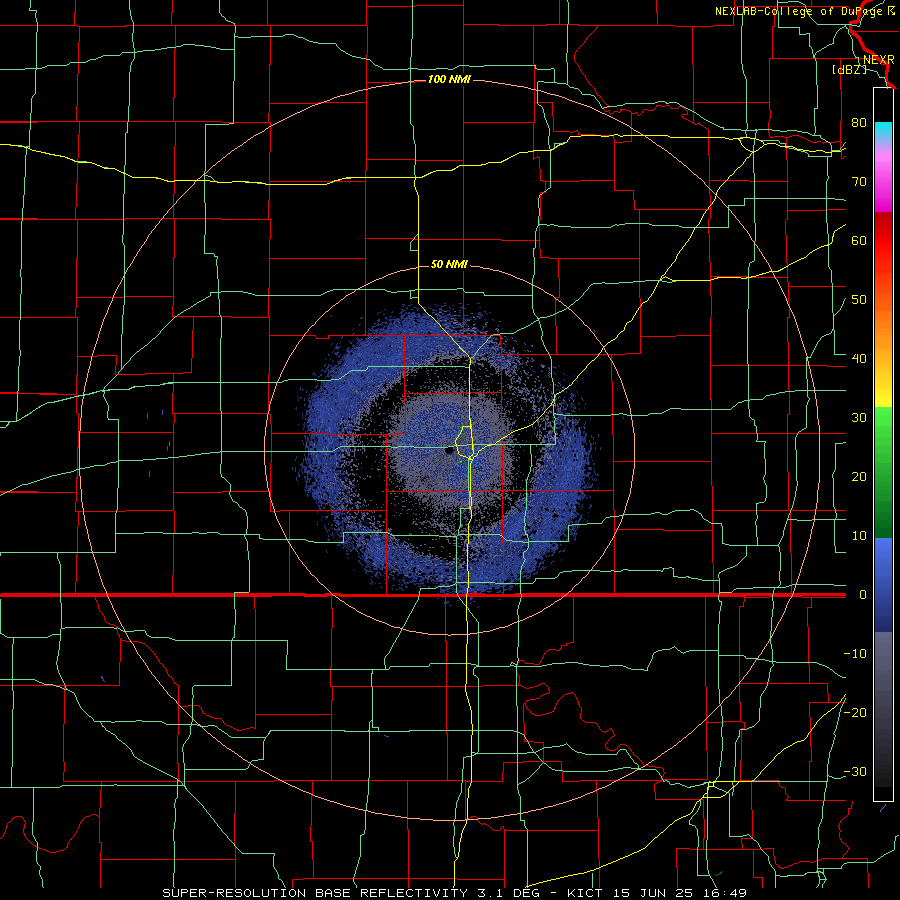
Task: Select the 30 value on dBZ scale
Action: pos(859,418)
